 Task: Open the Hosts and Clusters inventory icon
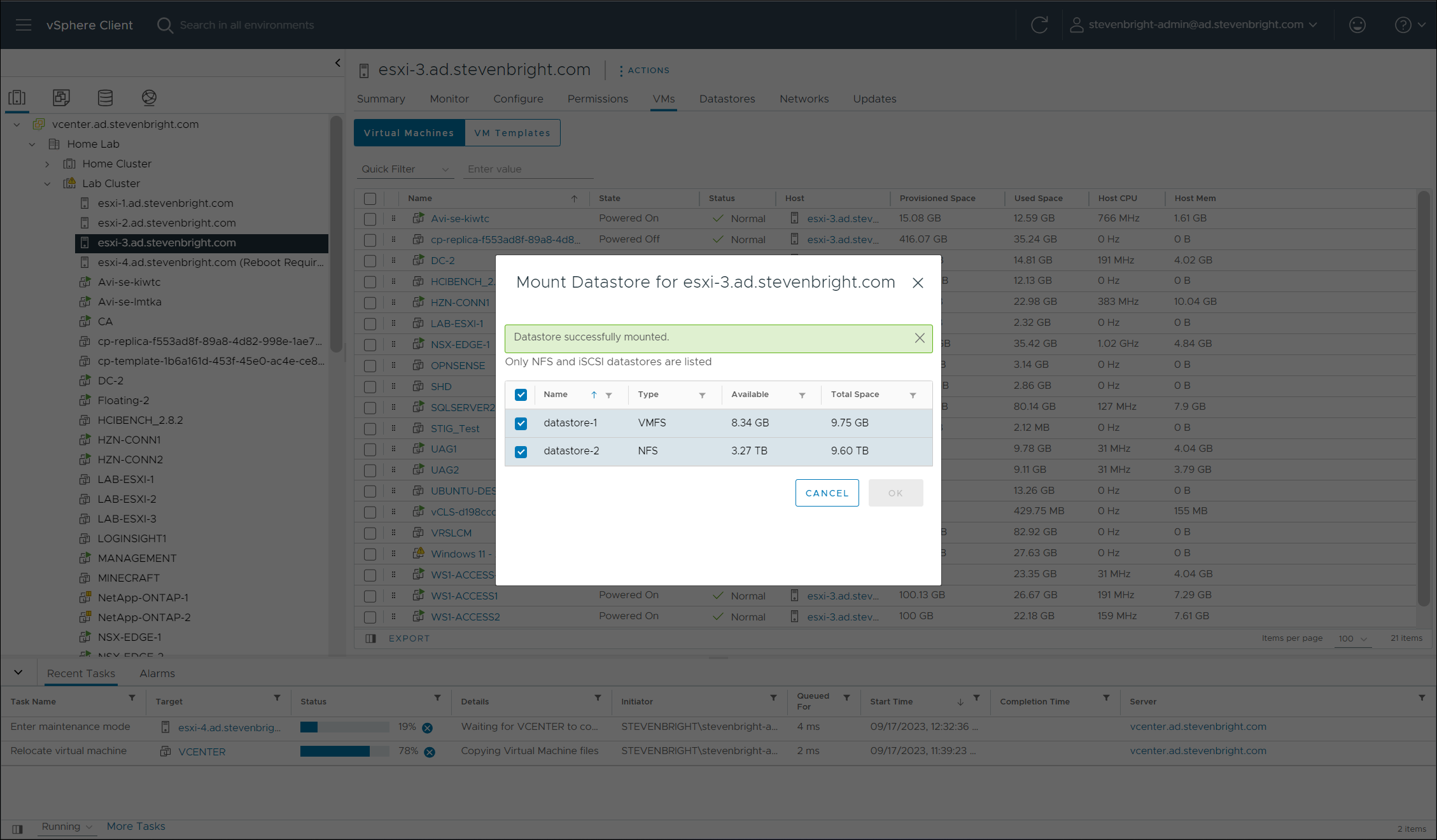coord(17,97)
